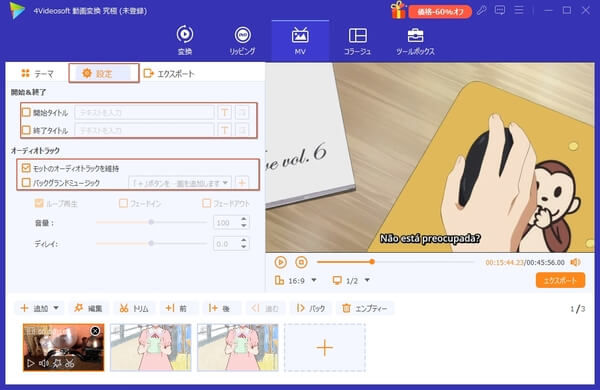Decrease ディレイ value with down arrow

coord(244,246)
